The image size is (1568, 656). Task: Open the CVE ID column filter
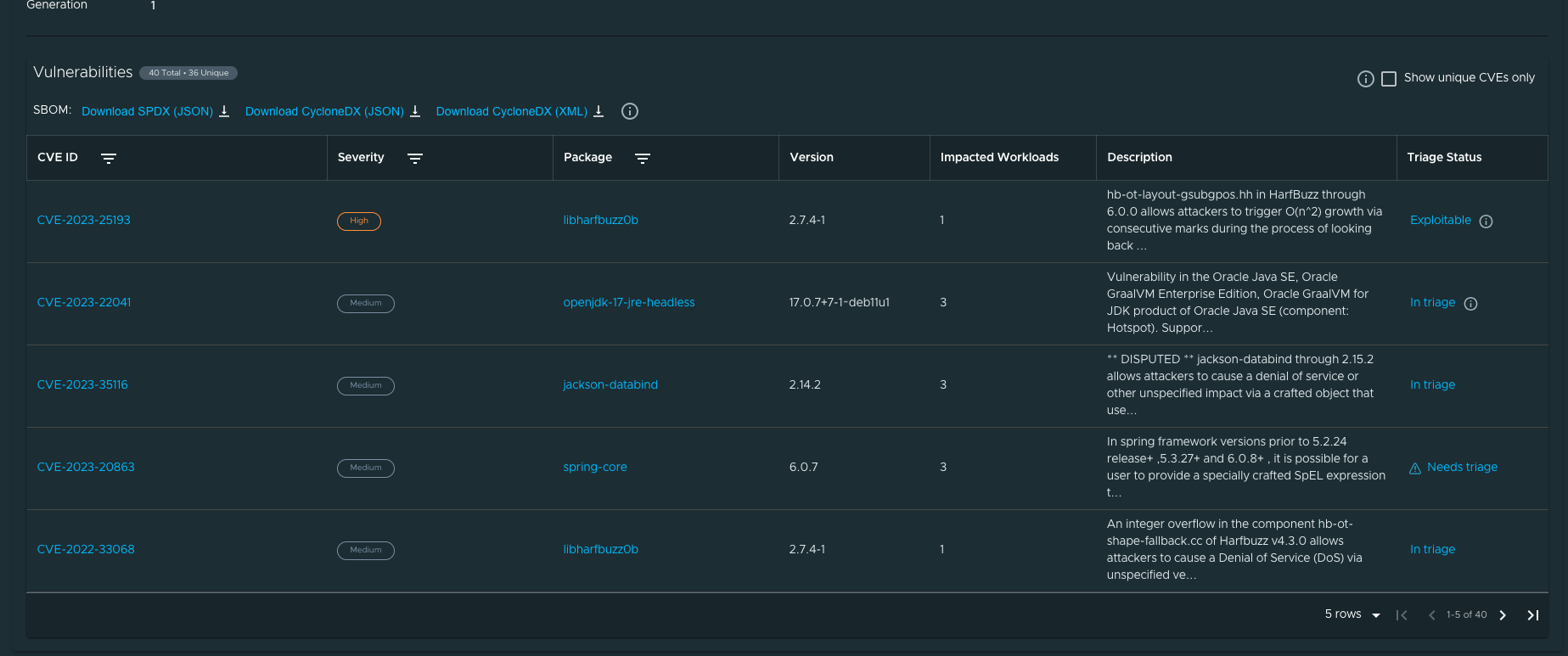109,158
